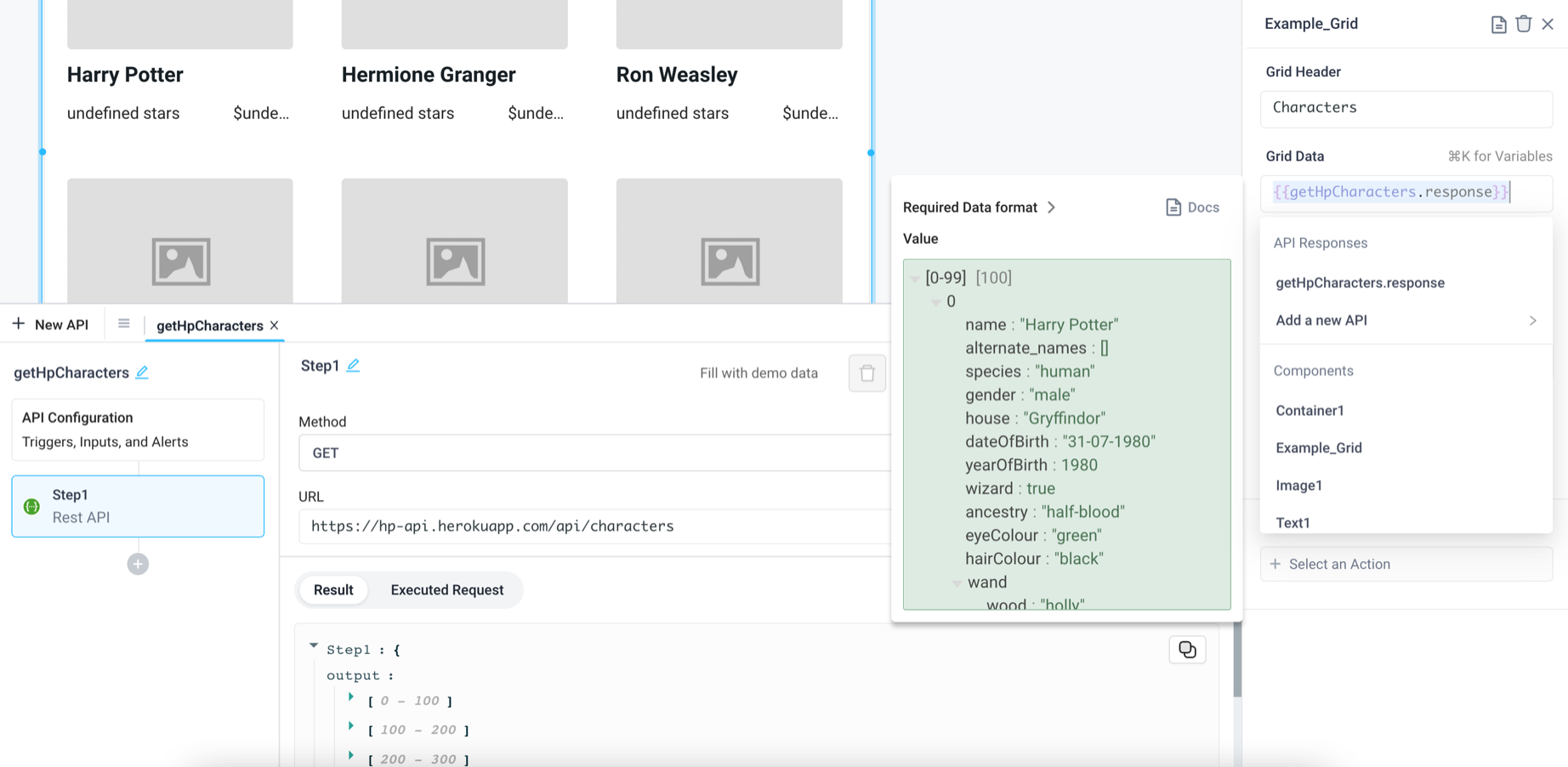Edit the Step1 name via its pencil icon

pyautogui.click(x=354, y=365)
